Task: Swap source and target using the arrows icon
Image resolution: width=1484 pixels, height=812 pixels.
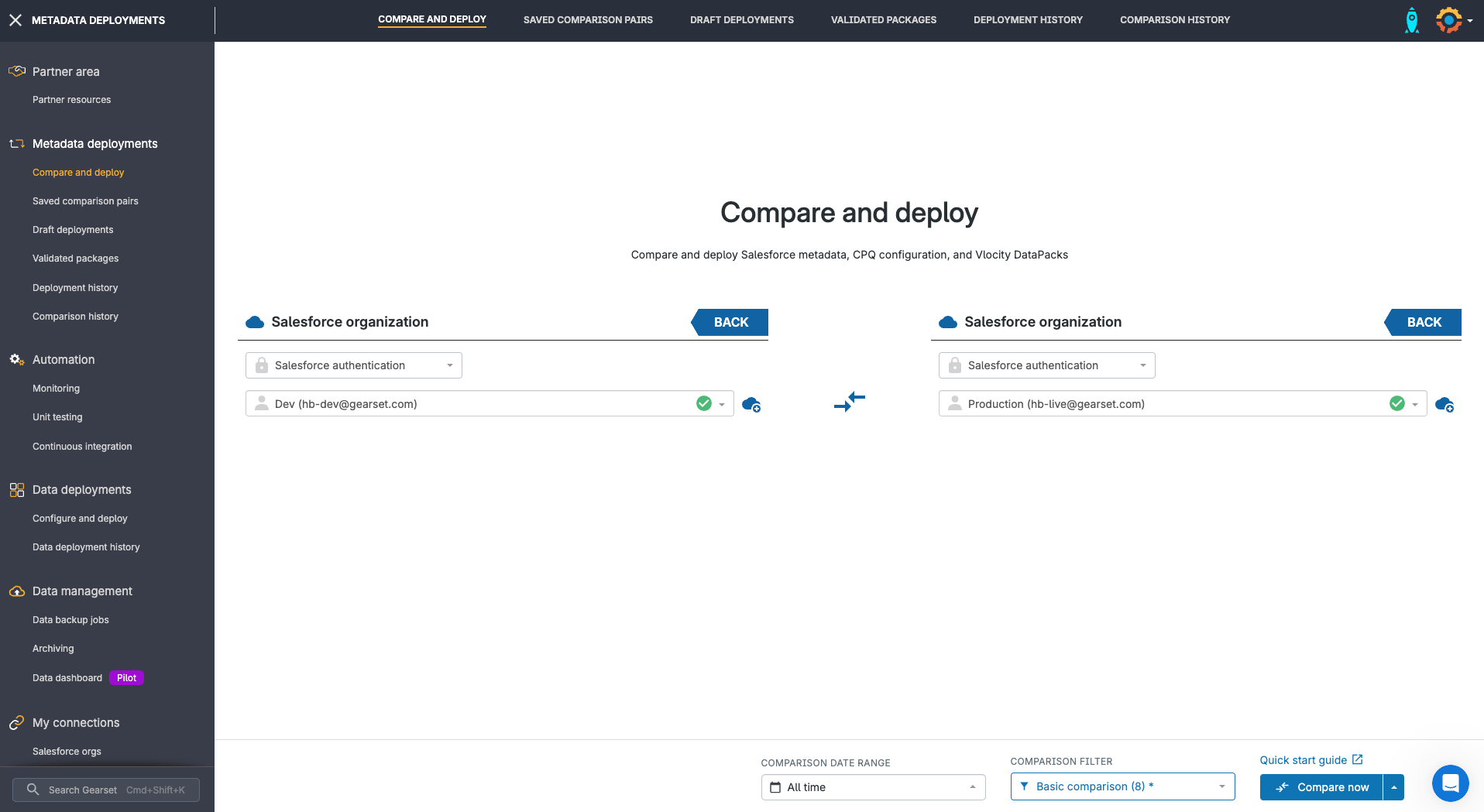Action: 849,402
